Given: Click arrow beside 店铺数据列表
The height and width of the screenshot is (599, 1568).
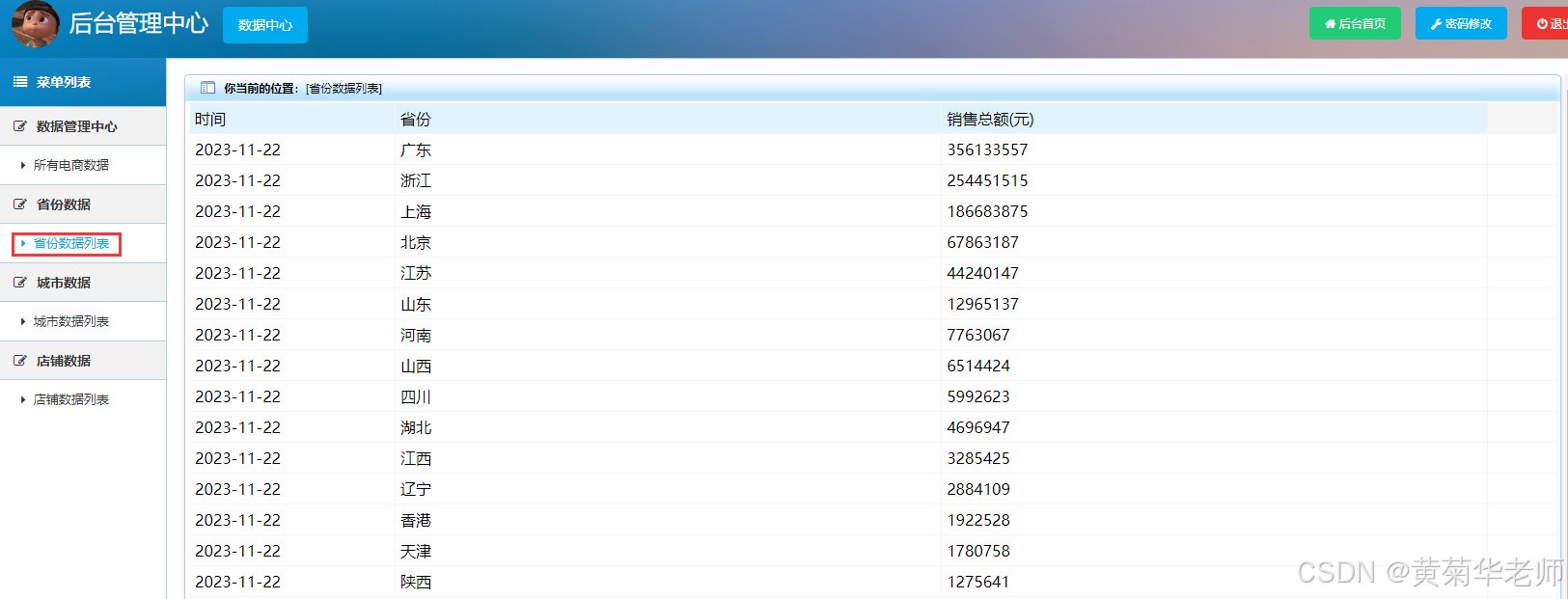Looking at the screenshot, I should click(x=23, y=399).
